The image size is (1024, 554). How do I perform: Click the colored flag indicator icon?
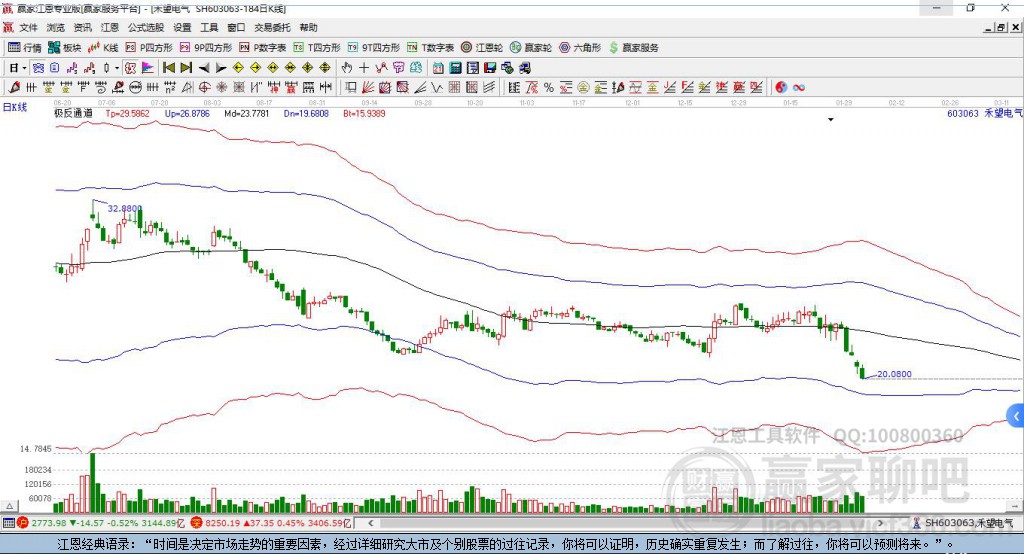pyautogui.click(x=148, y=68)
